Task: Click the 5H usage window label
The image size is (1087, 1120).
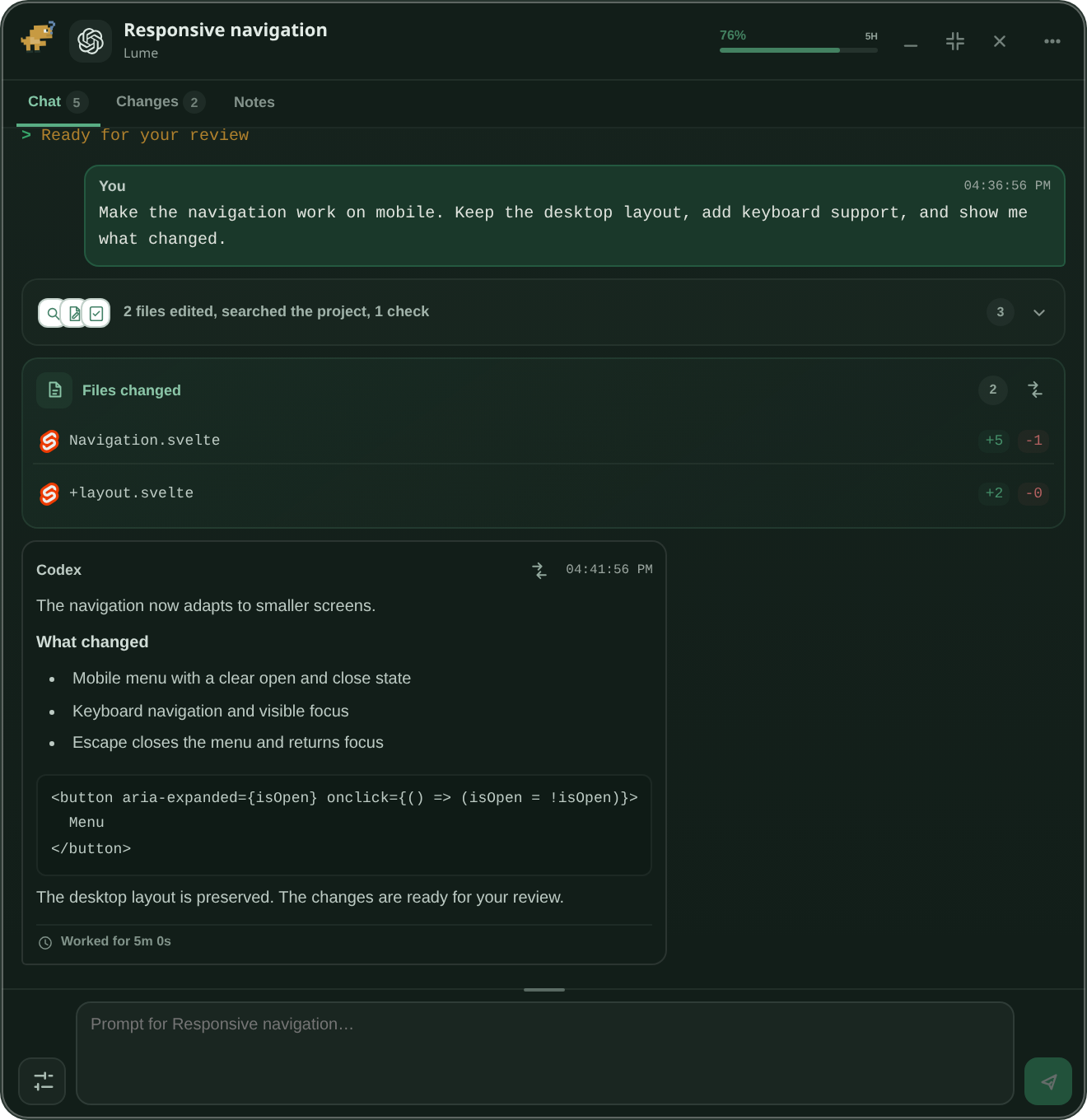Action: click(871, 36)
